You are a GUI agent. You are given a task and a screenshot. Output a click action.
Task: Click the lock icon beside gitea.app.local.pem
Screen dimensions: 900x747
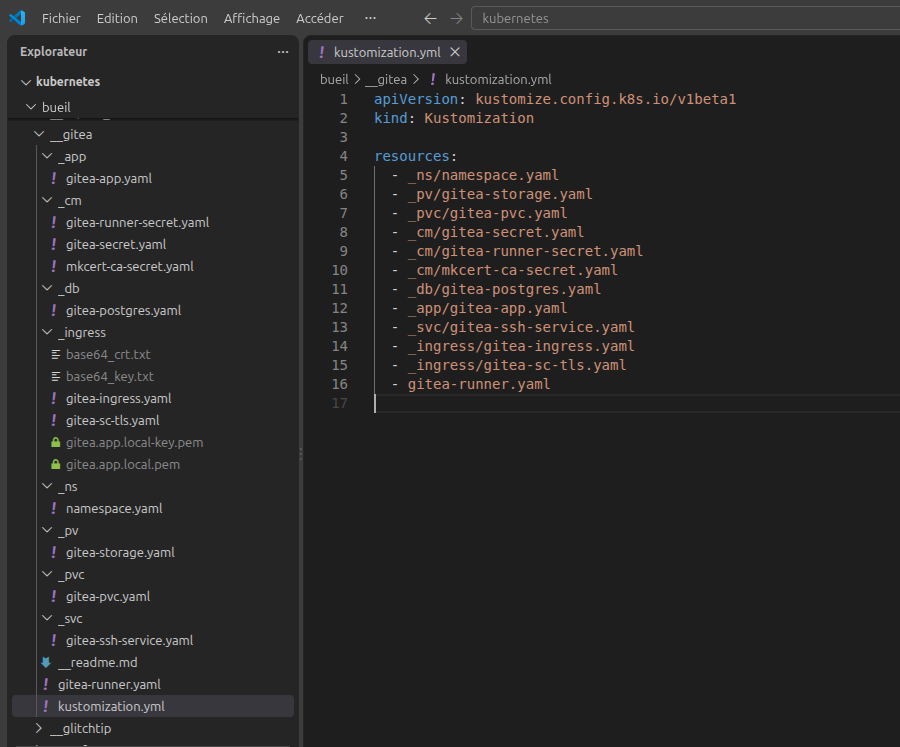pos(56,465)
